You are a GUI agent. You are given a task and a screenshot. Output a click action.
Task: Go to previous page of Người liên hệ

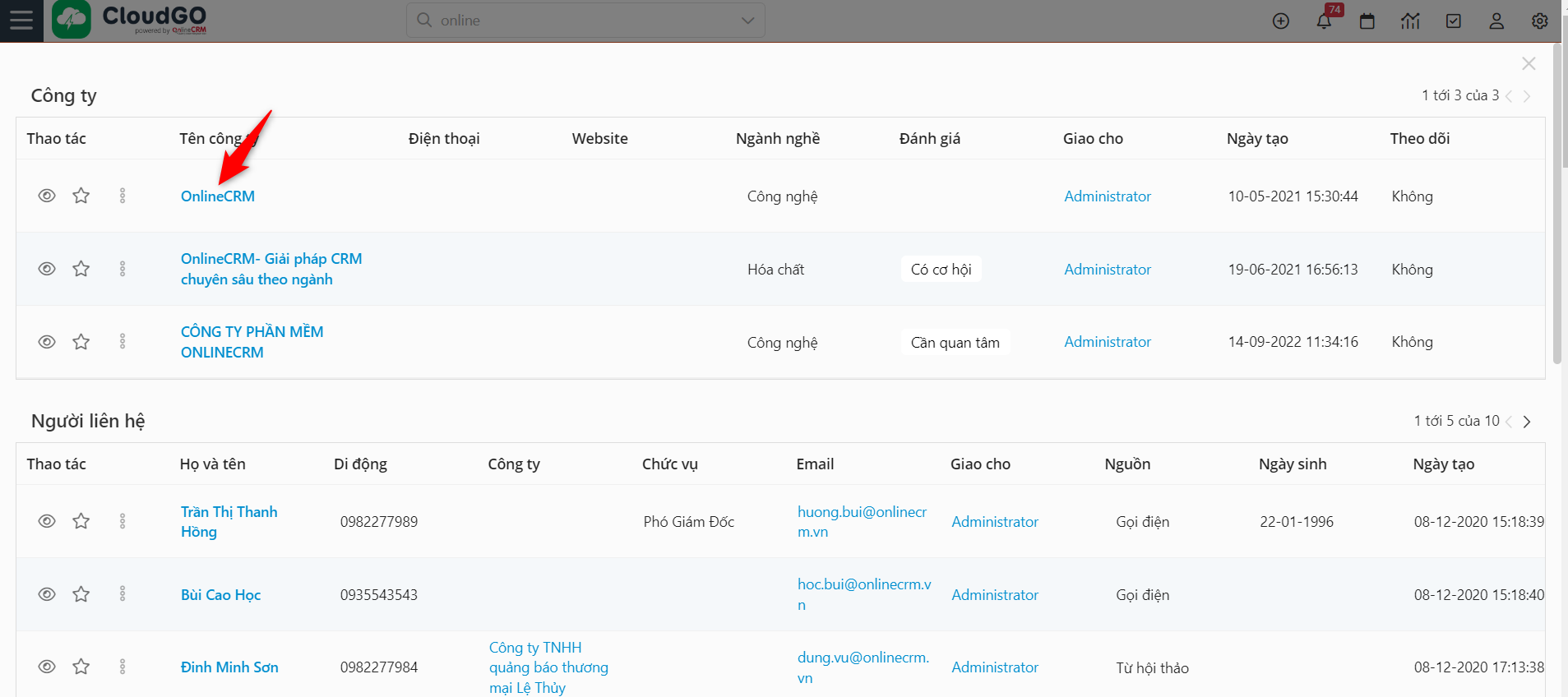point(1509,422)
